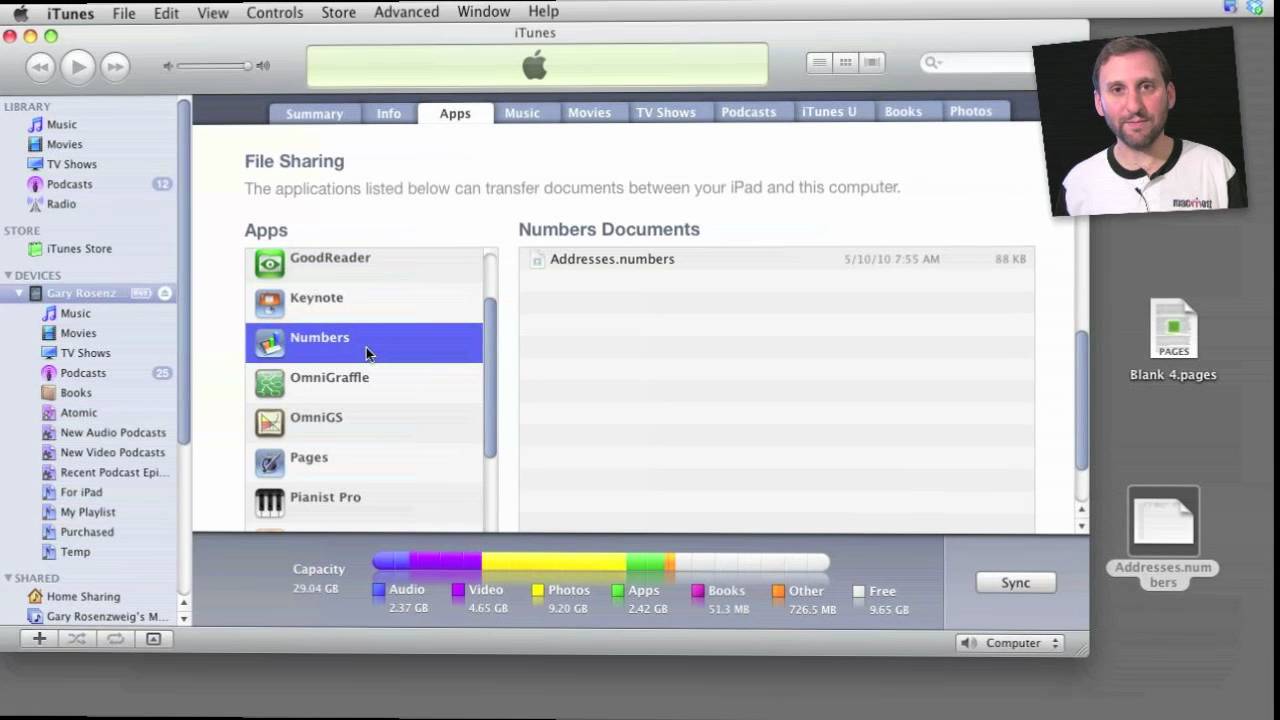Click the add playlist plus button
Viewport: 1280px width, 720px height.
(39, 638)
